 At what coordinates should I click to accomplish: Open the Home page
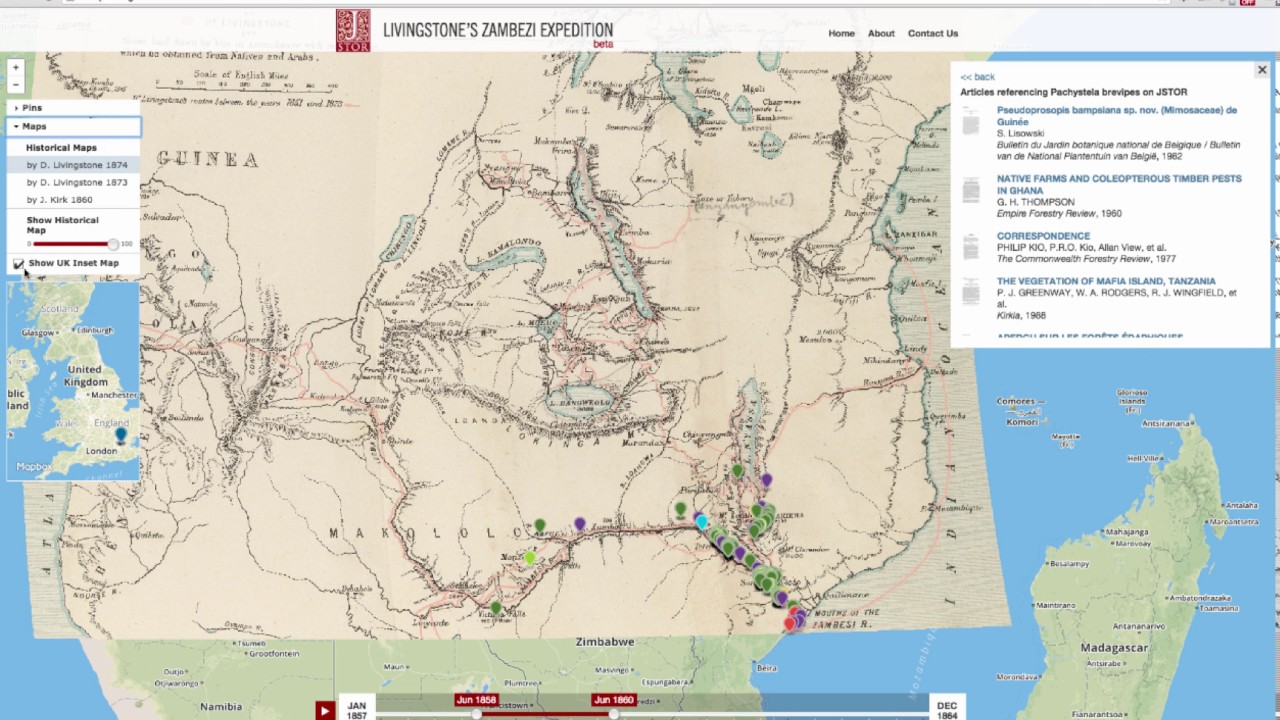(x=841, y=33)
